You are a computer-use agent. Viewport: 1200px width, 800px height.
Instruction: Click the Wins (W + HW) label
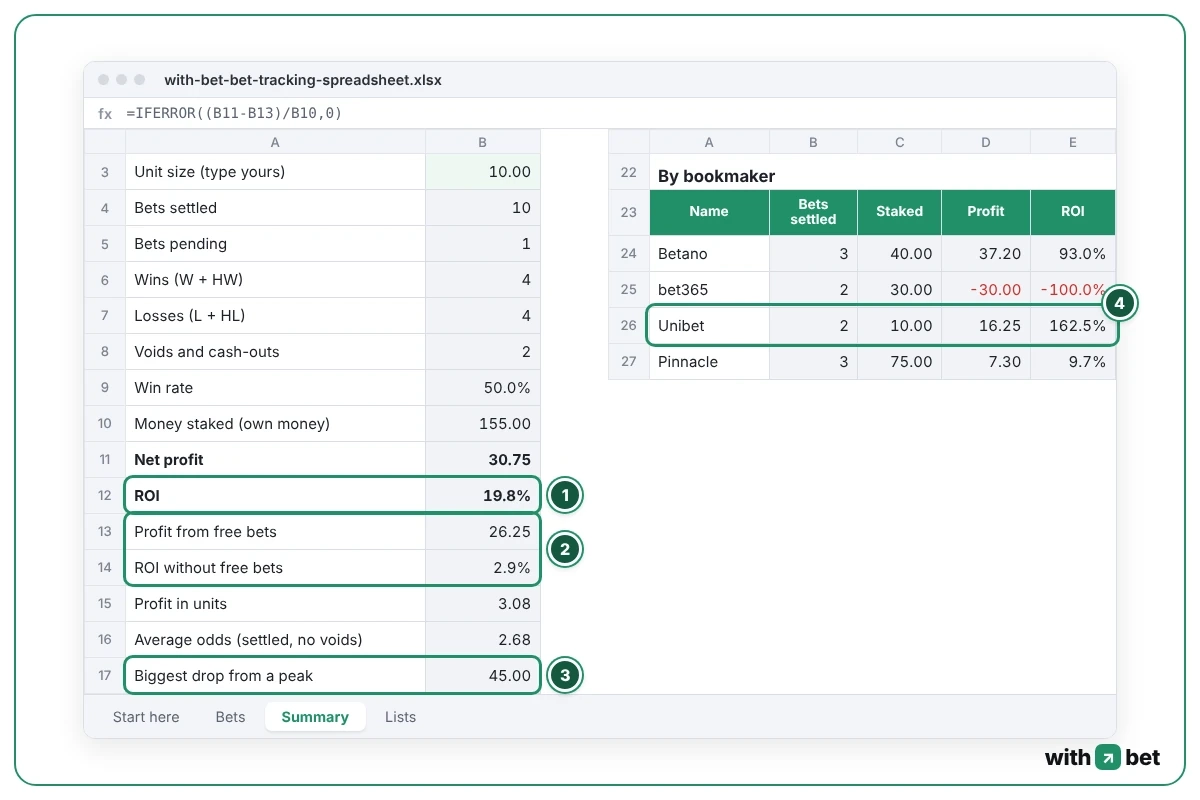point(188,280)
